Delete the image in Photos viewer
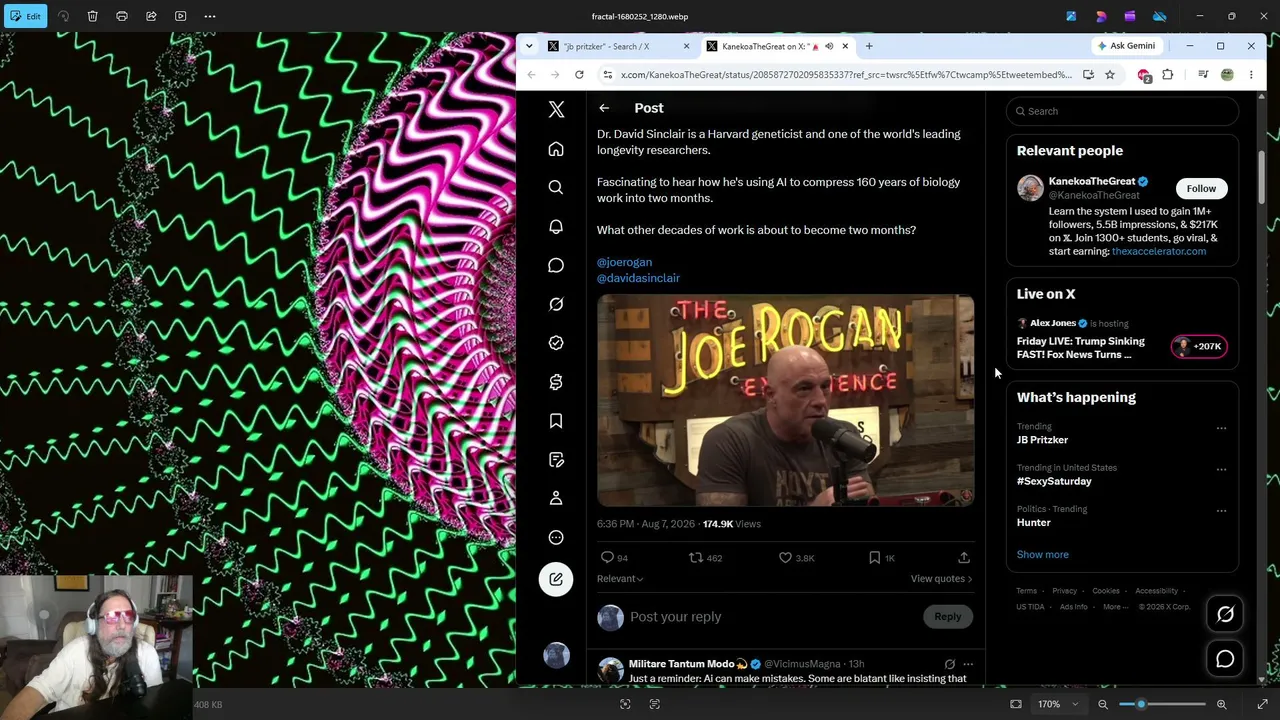The height and width of the screenshot is (720, 1280). pos(92,16)
